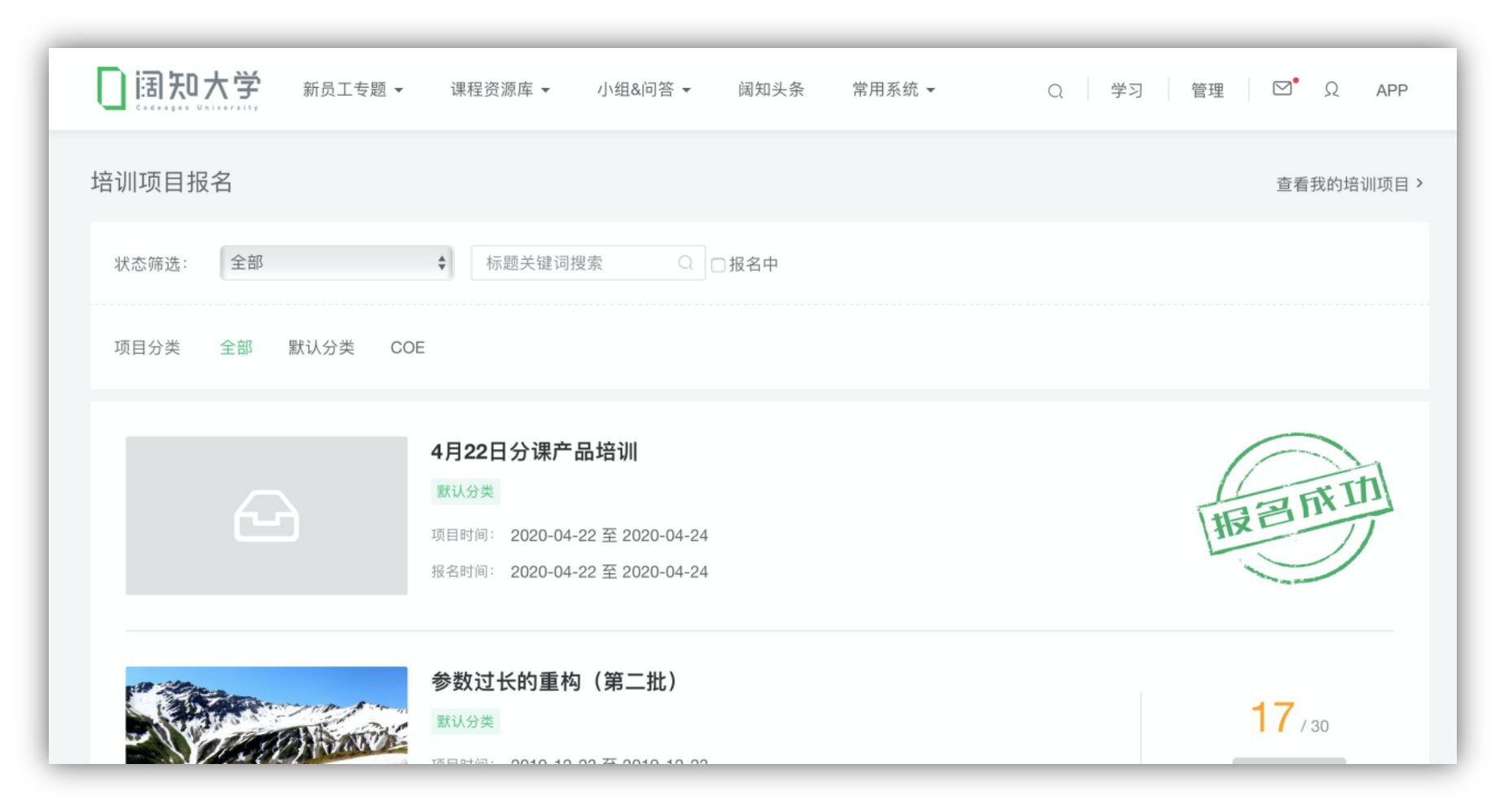
Task: Open the APP download link
Action: point(1393,91)
